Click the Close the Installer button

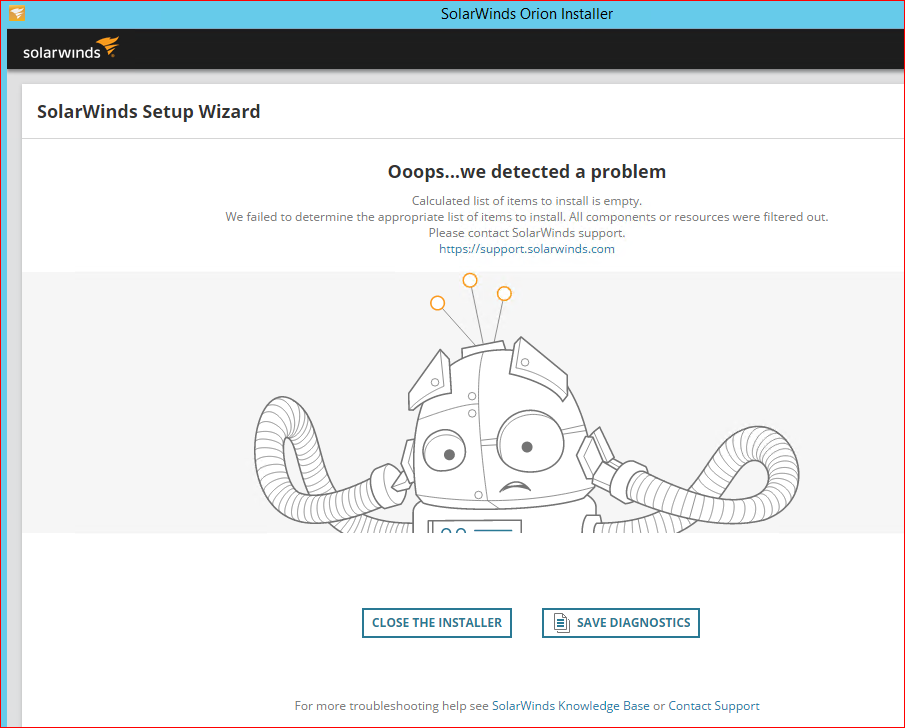437,623
